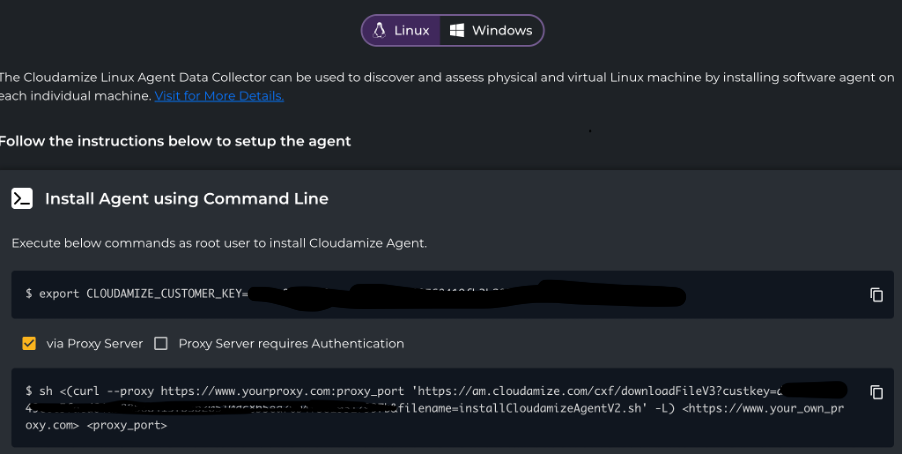Click the Windows logo icon

tap(457, 30)
